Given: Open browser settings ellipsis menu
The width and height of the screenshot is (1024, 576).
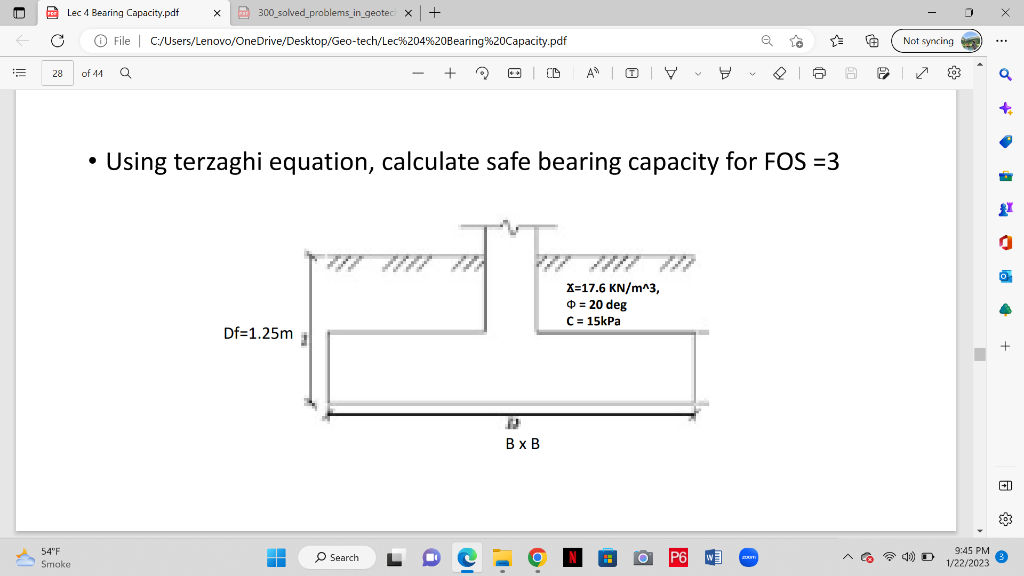Looking at the screenshot, I should click(1001, 41).
